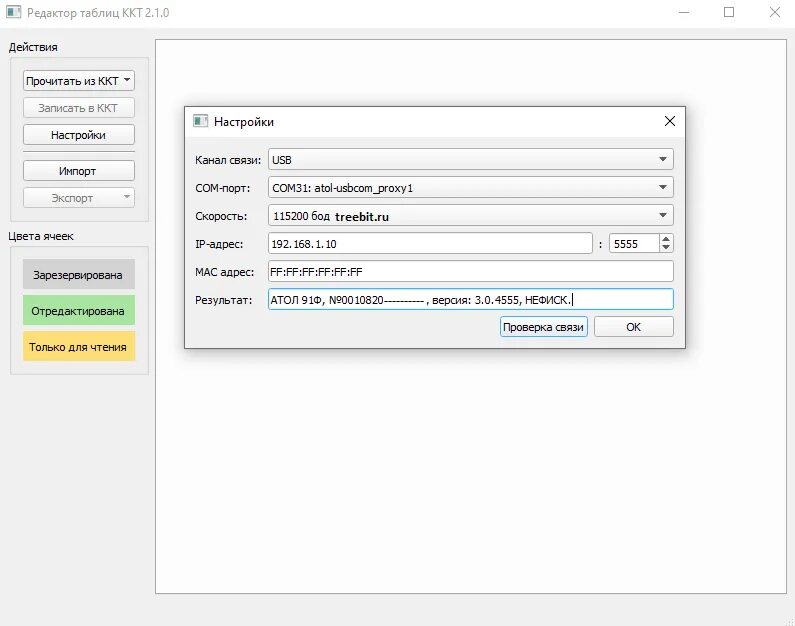The height and width of the screenshot is (626, 795).
Task: Expand the Канал связи USB combo box
Action: tap(471, 160)
